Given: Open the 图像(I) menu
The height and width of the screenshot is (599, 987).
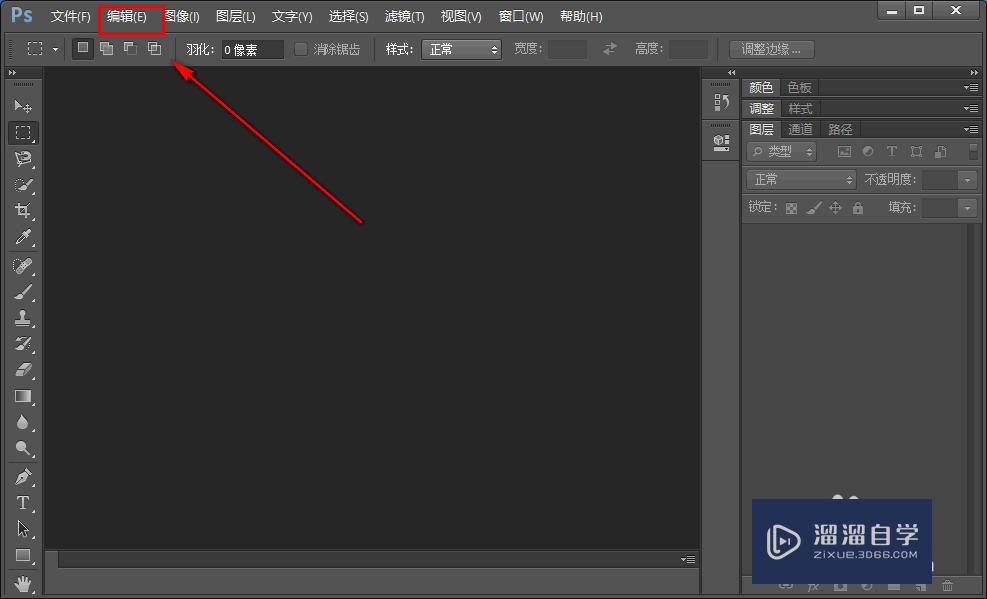Looking at the screenshot, I should 182,17.
